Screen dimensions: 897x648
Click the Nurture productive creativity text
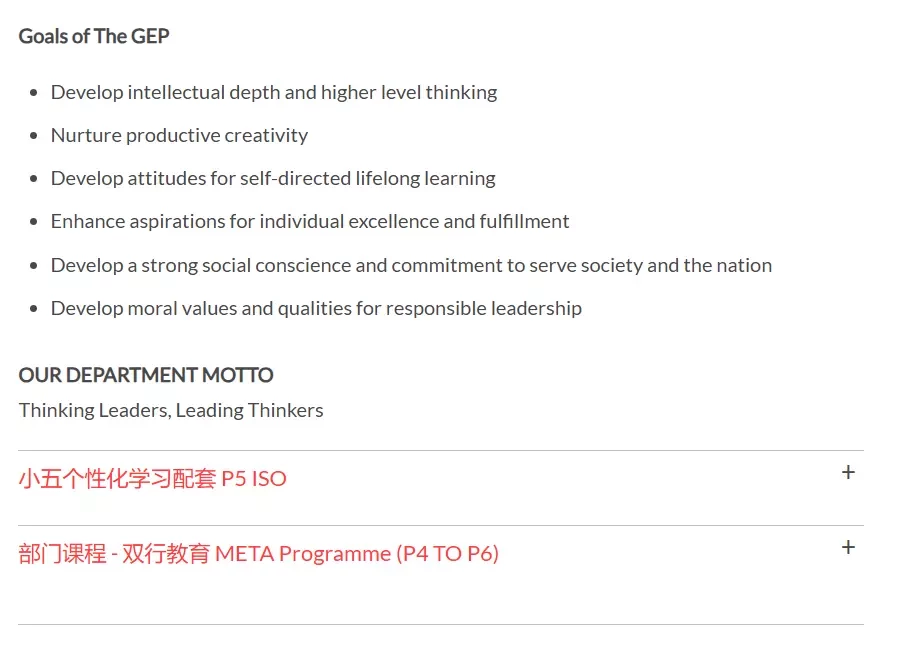[x=180, y=136]
